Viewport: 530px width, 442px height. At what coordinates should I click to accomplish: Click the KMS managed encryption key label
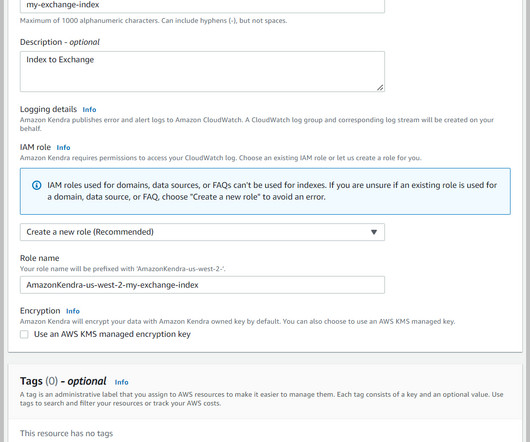pos(112,334)
